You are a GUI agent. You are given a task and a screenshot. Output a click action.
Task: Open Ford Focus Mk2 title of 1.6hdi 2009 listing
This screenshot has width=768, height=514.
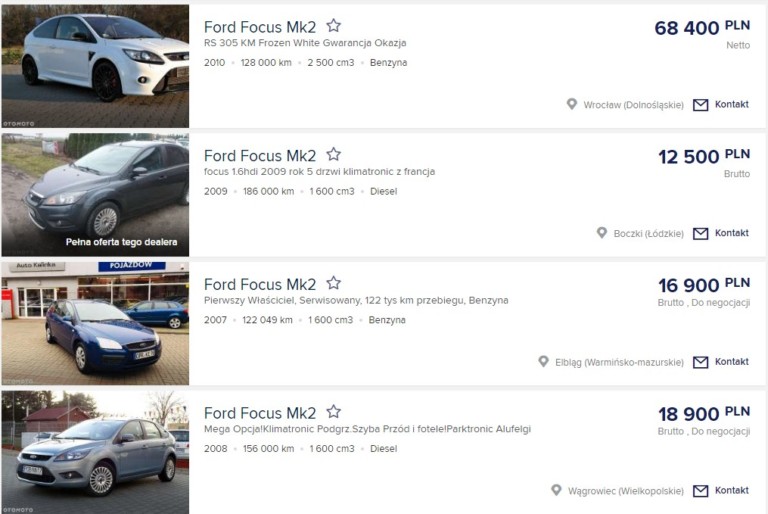point(260,156)
